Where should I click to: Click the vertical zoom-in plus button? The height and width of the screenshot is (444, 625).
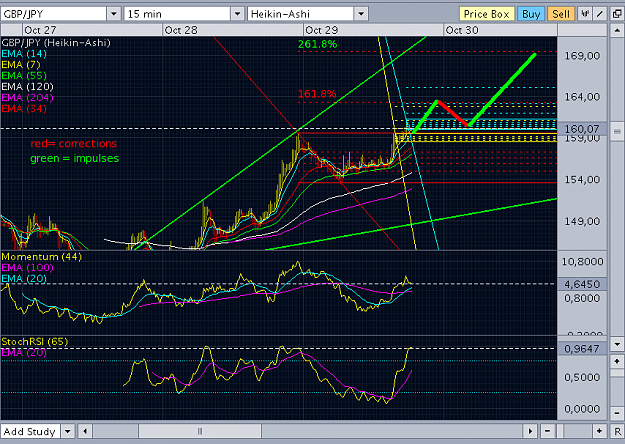(617, 361)
